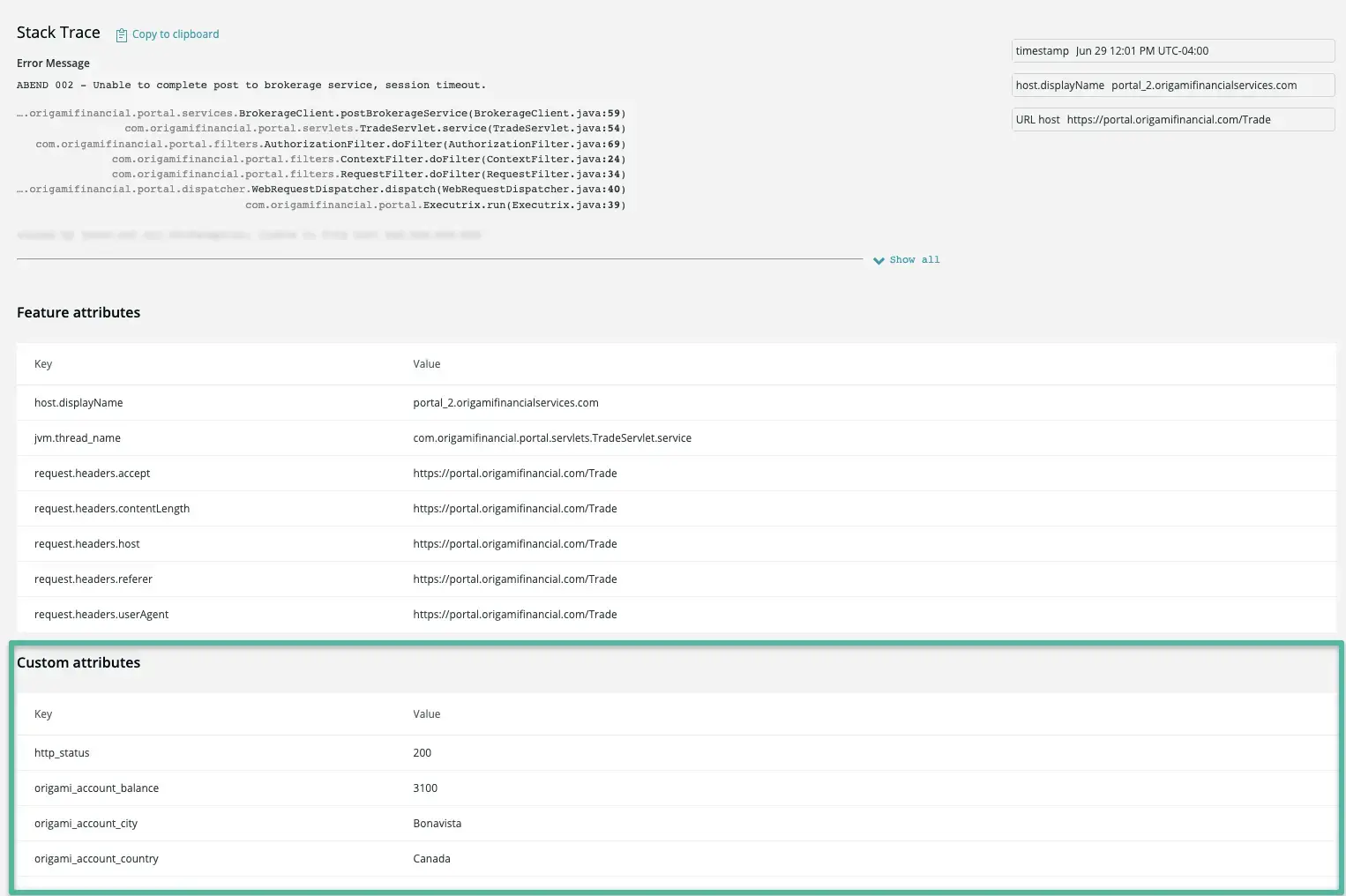This screenshot has height=896, width=1346.
Task: Select the timestamp Jun 29 attribute field
Action: (1172, 51)
